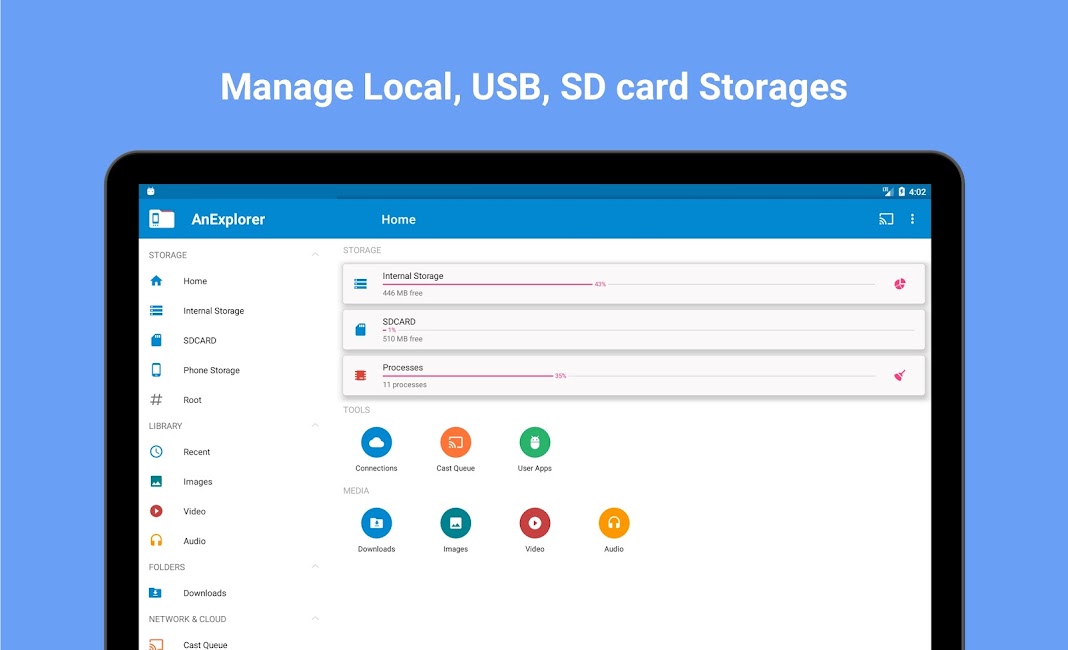Click the Audio sidebar headphones icon

pos(156,541)
